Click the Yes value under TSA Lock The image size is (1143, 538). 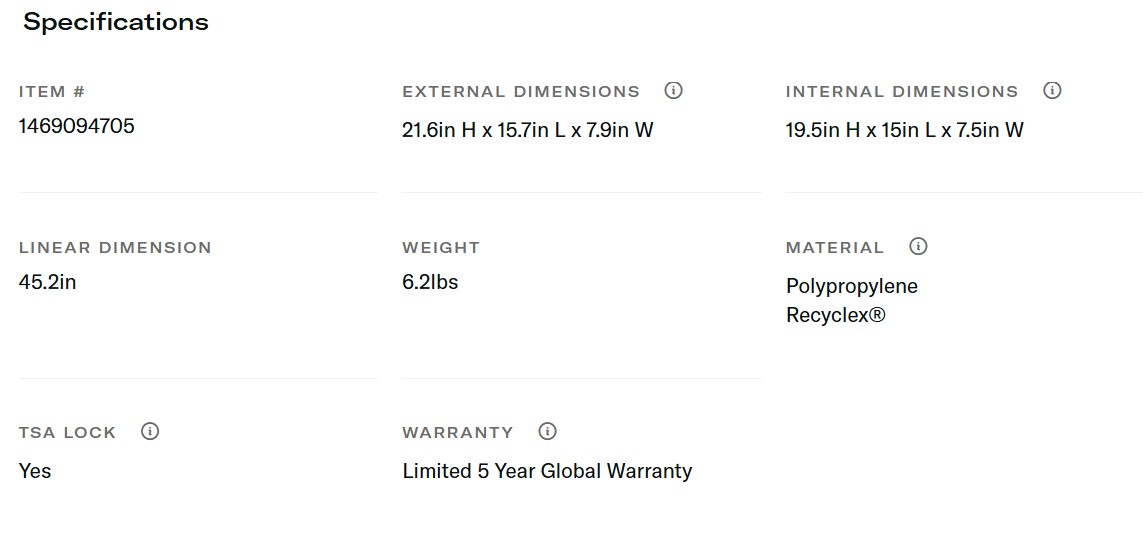pos(35,471)
